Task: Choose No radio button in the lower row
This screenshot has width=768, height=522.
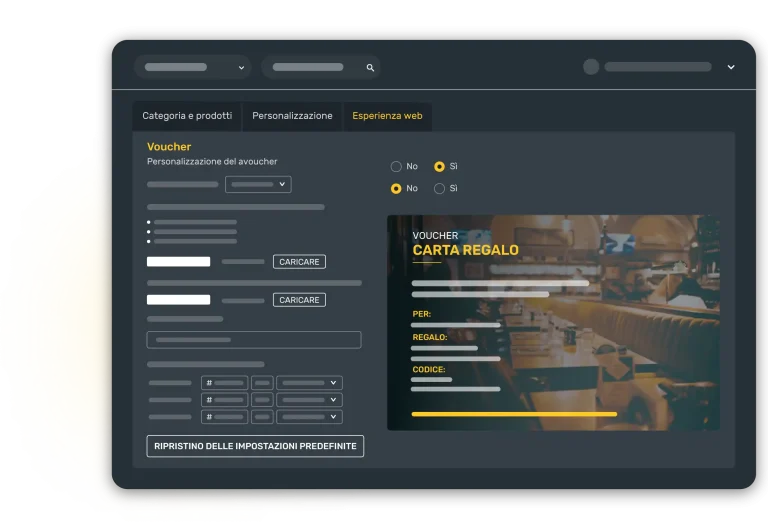Action: 396,188
